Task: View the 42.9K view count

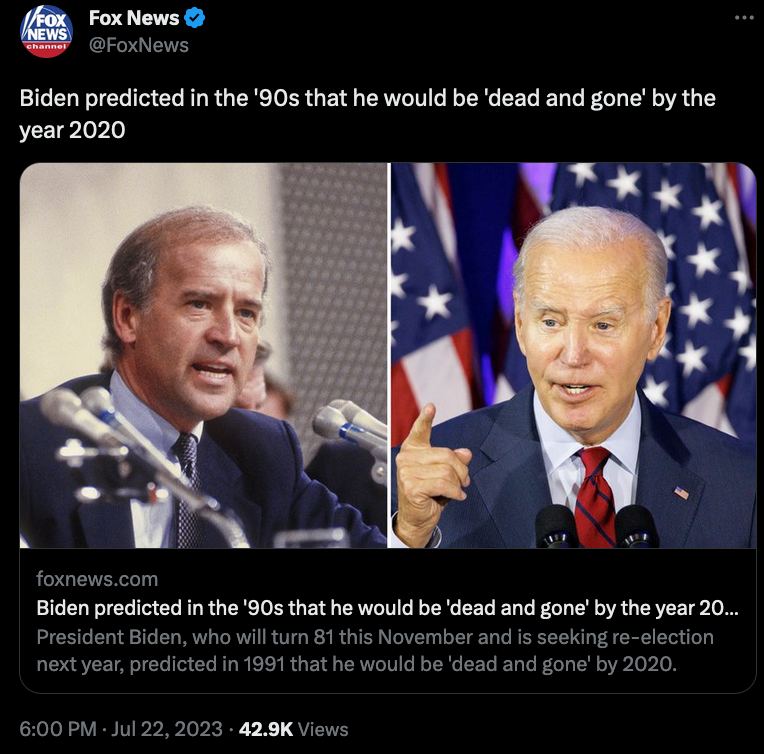Action: [x=266, y=729]
